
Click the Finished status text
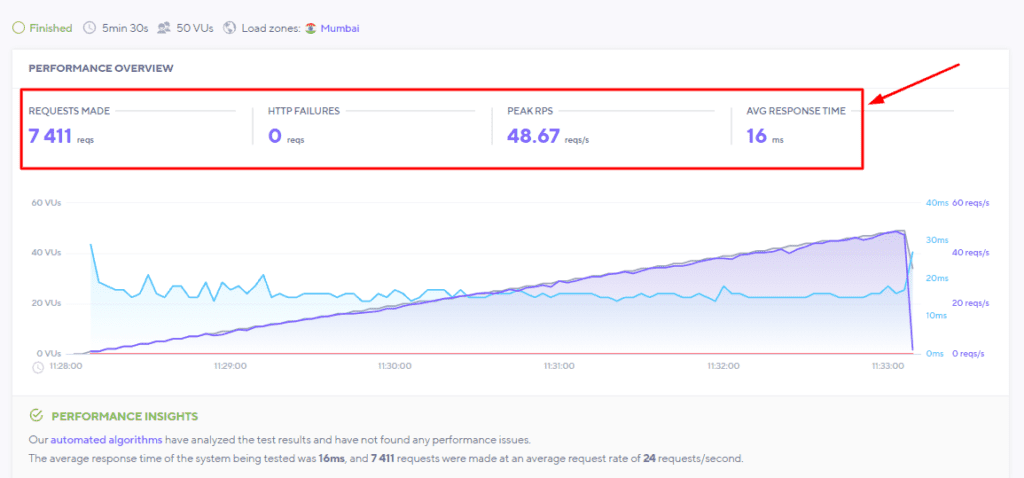click(50, 29)
